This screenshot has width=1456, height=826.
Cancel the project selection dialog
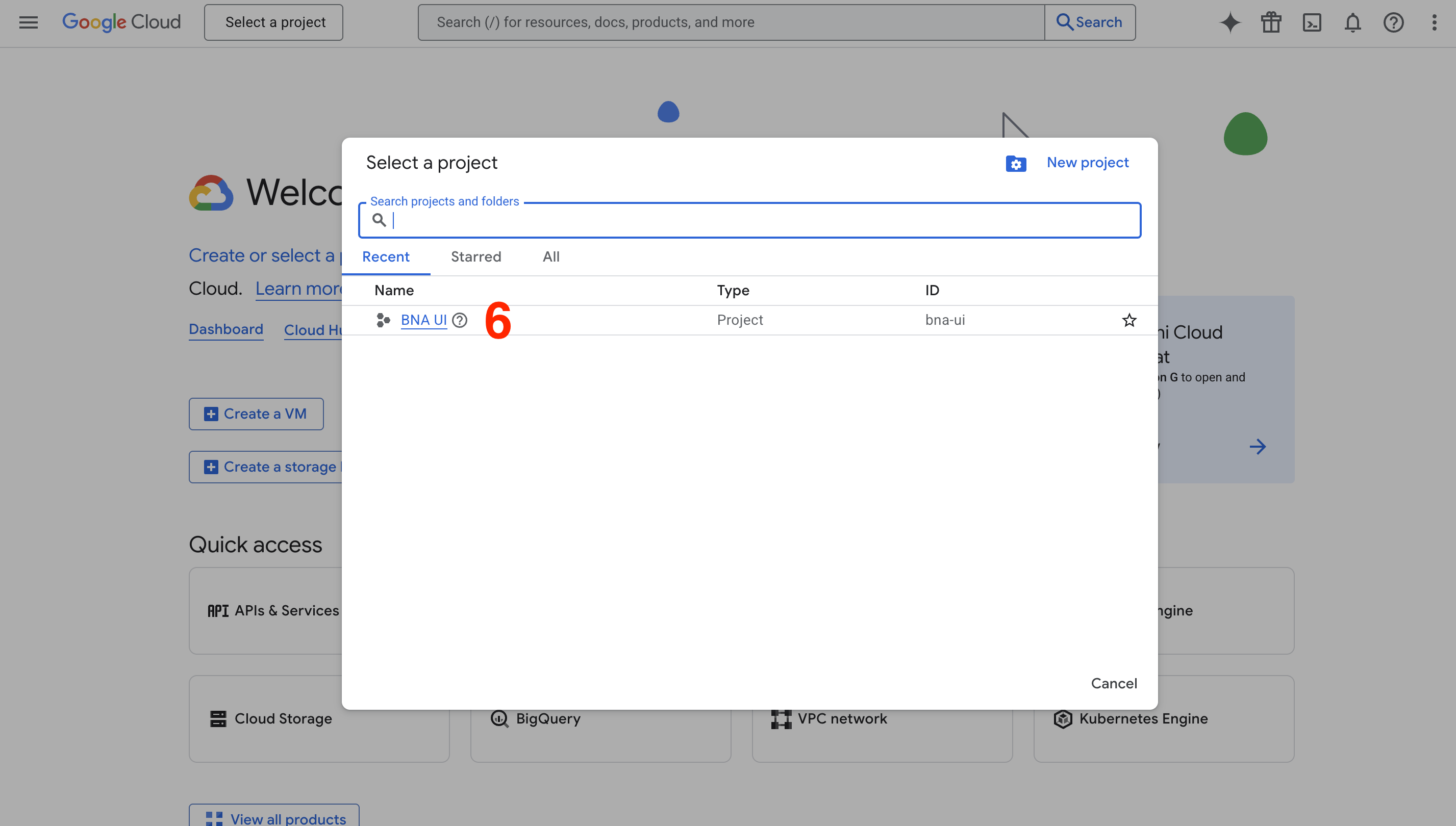pos(1114,683)
